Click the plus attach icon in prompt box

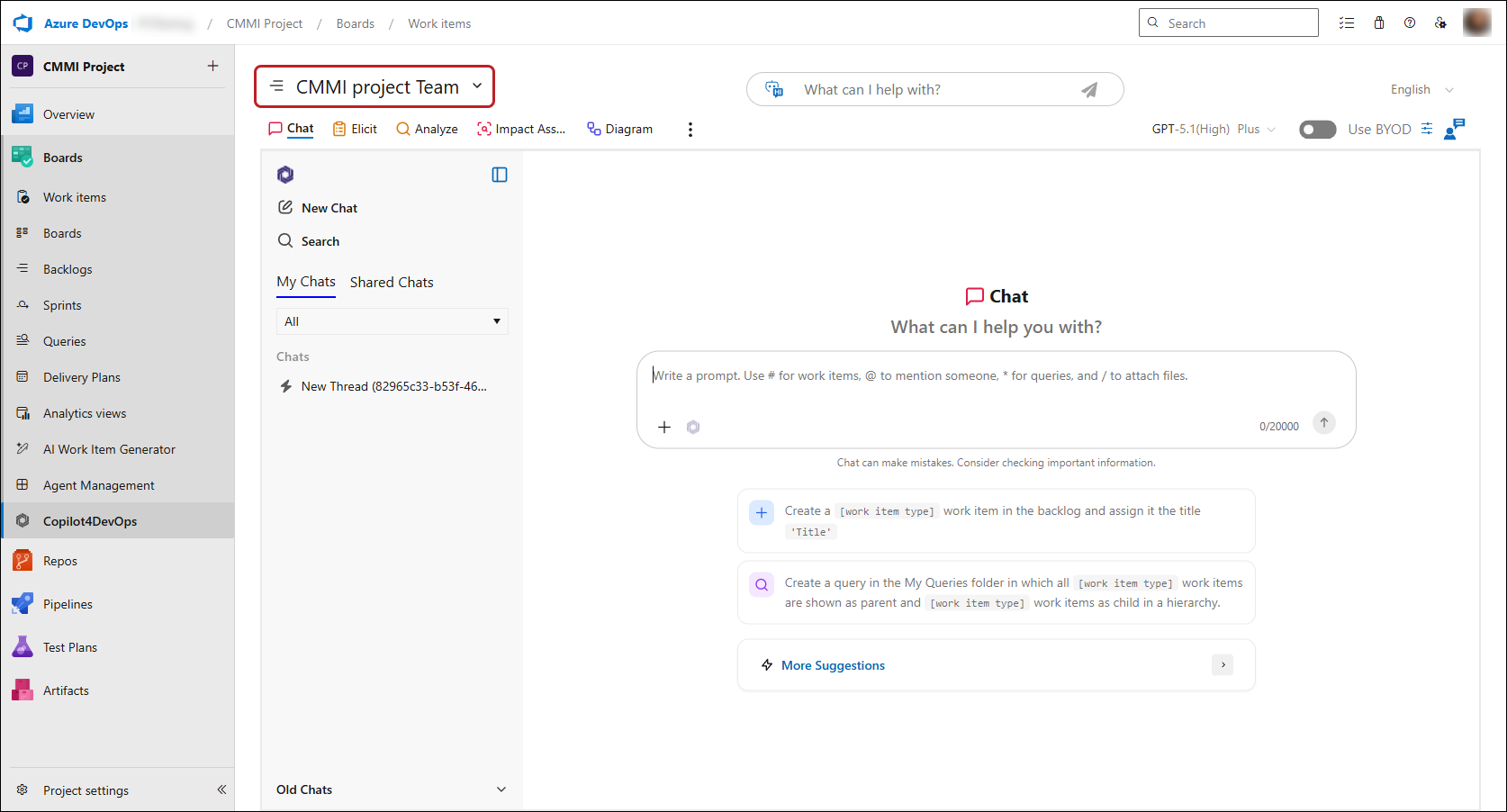664,427
